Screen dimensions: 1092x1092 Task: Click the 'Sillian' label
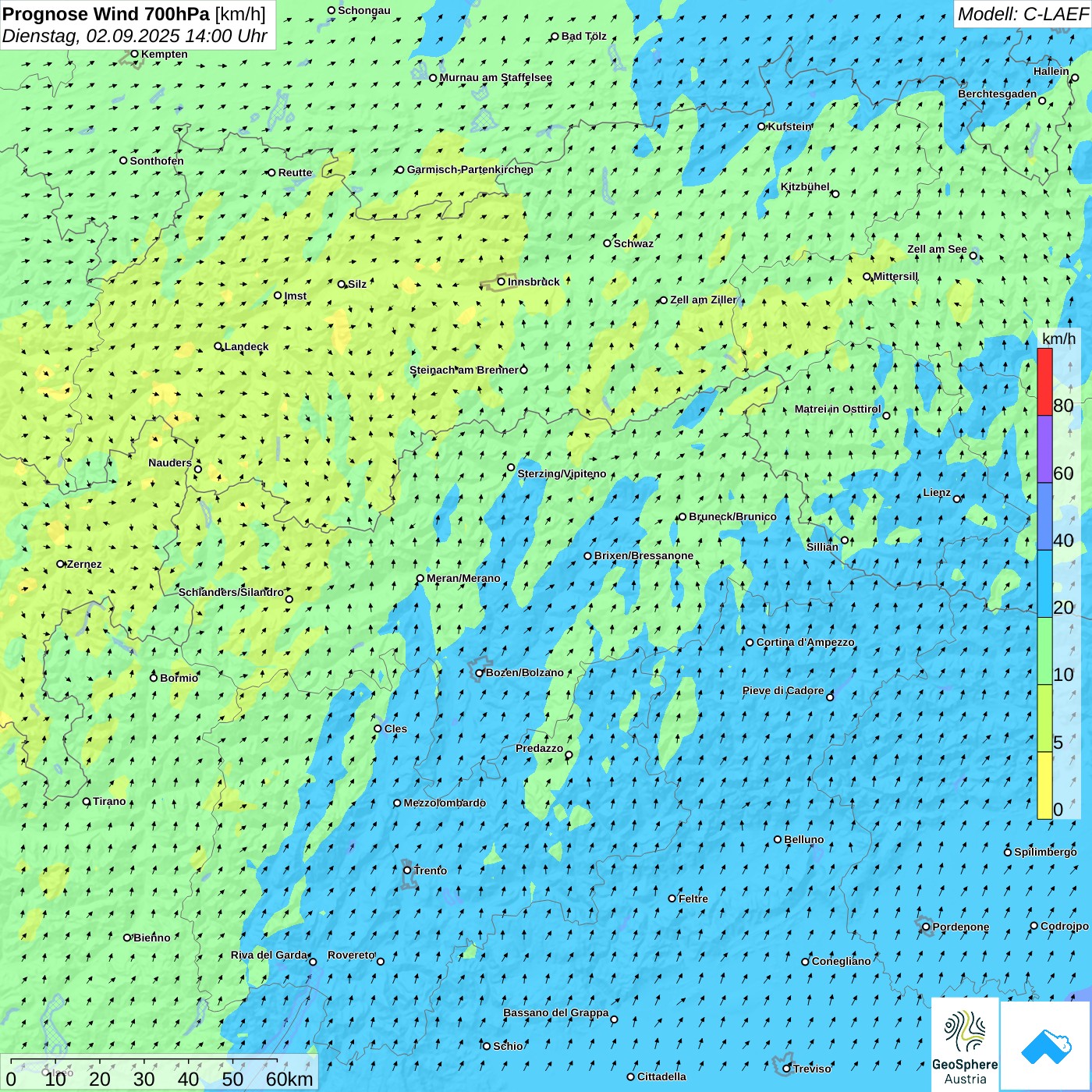(x=822, y=547)
